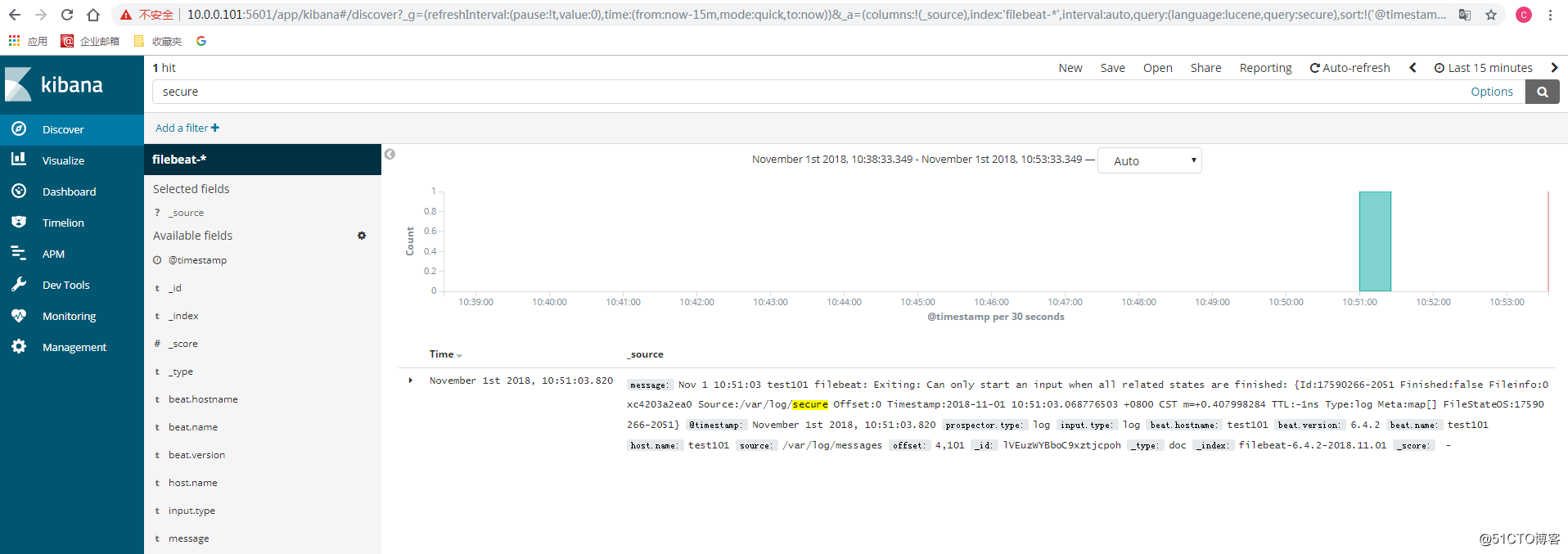Open the apps bookmarks shortcut
1568x554 pixels.
(x=28, y=41)
